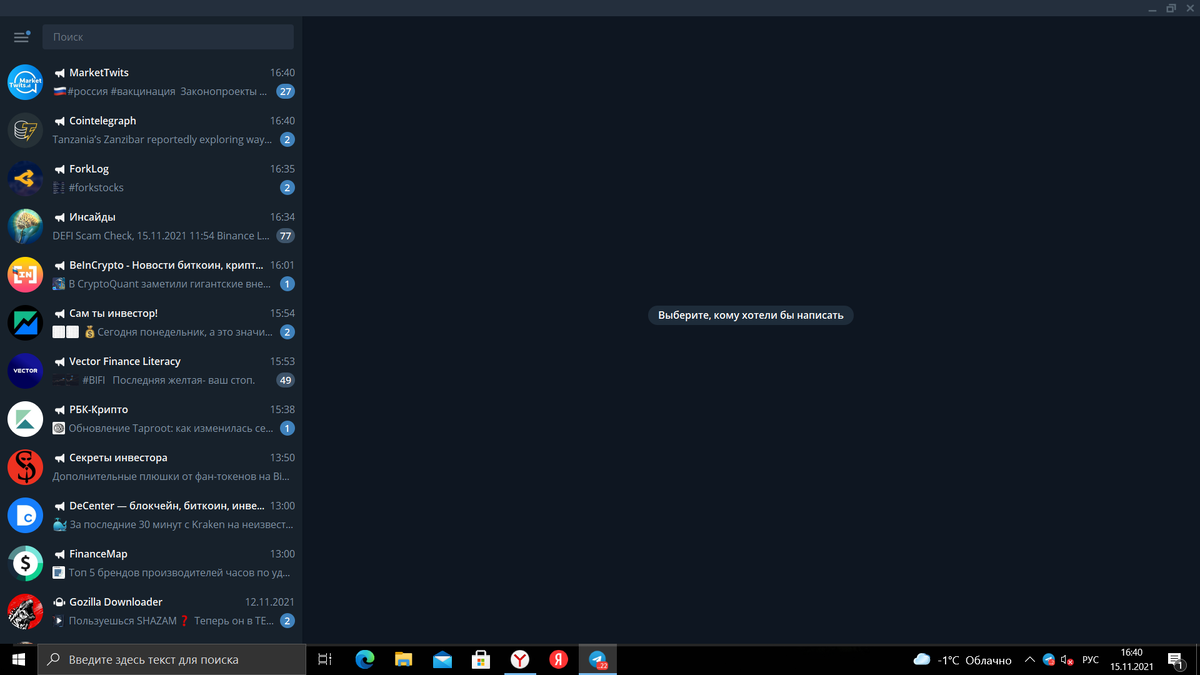Open chat titled РБК-Крипто

98,409
